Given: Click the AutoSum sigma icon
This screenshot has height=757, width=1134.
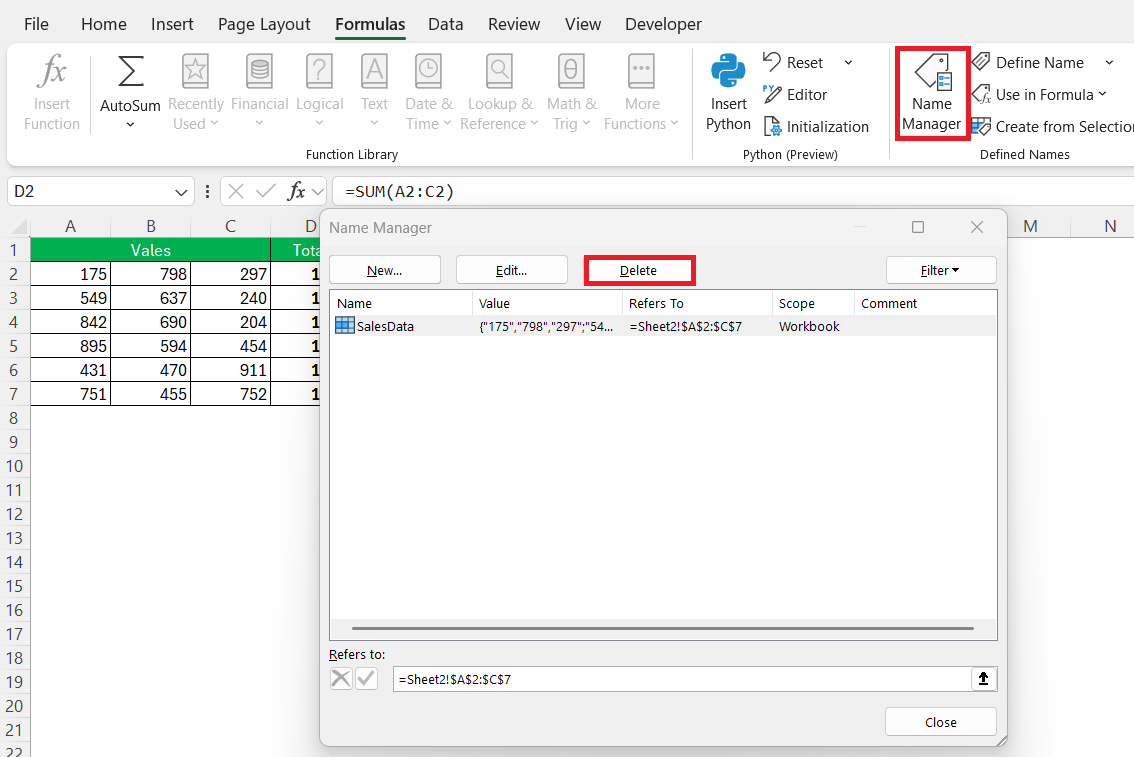Looking at the screenshot, I should tap(130, 72).
